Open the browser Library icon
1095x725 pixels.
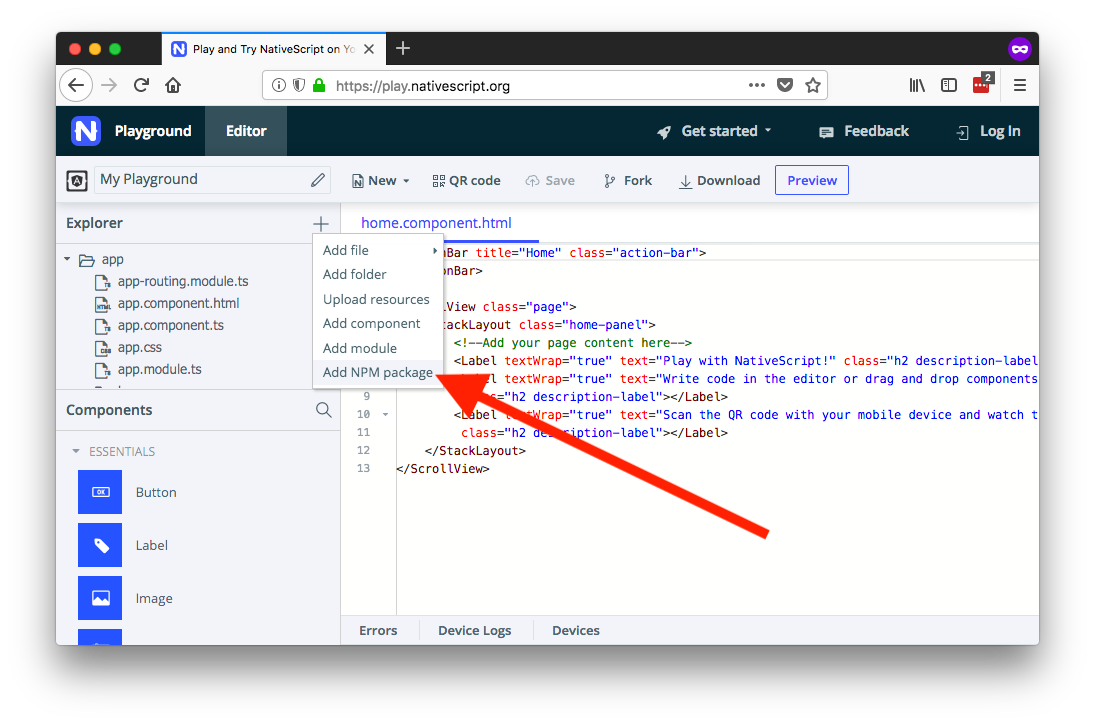(x=917, y=85)
